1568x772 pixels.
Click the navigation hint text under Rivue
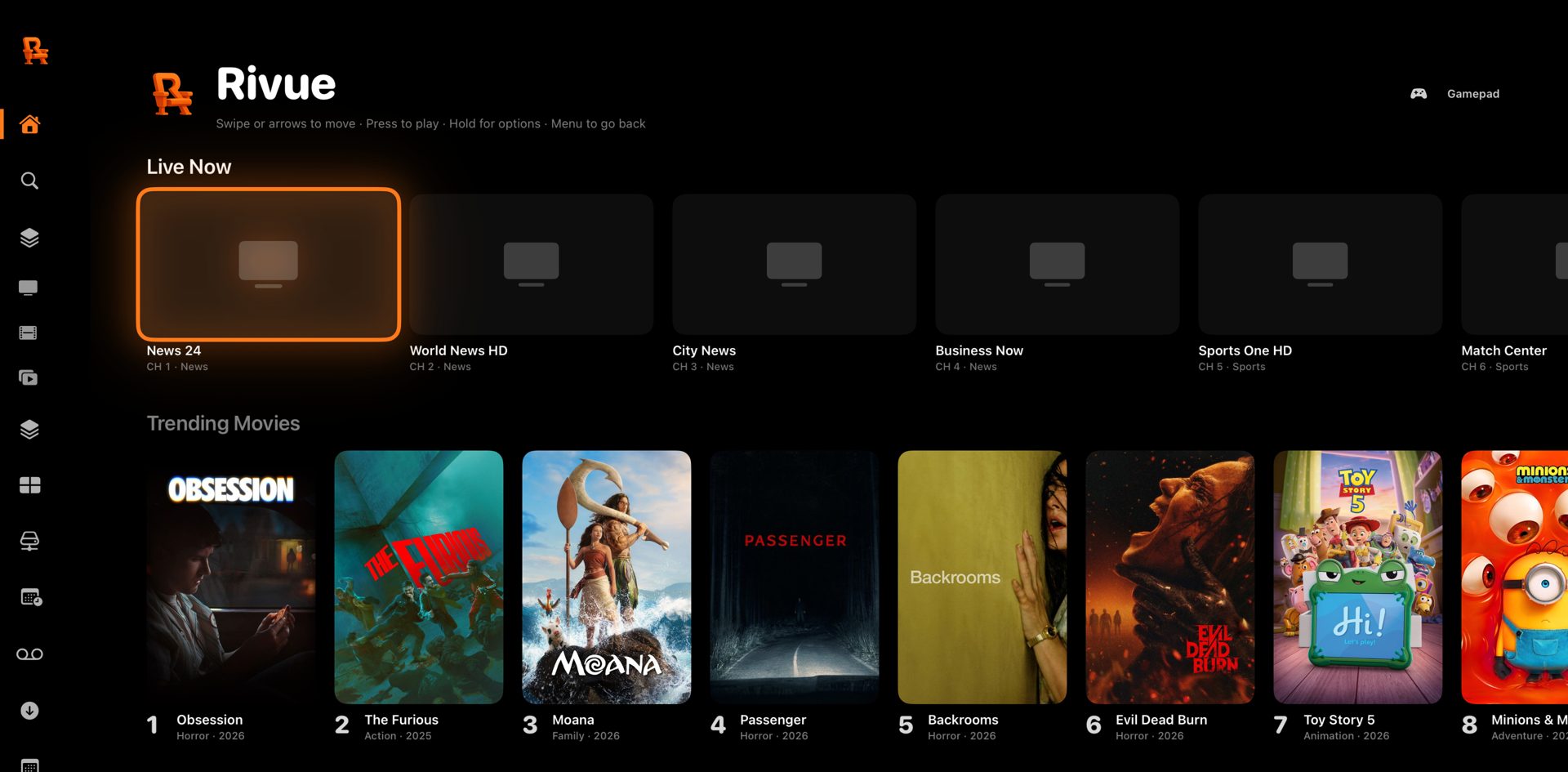430,123
